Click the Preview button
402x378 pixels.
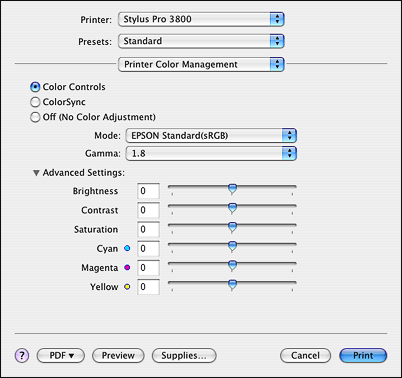click(x=118, y=356)
